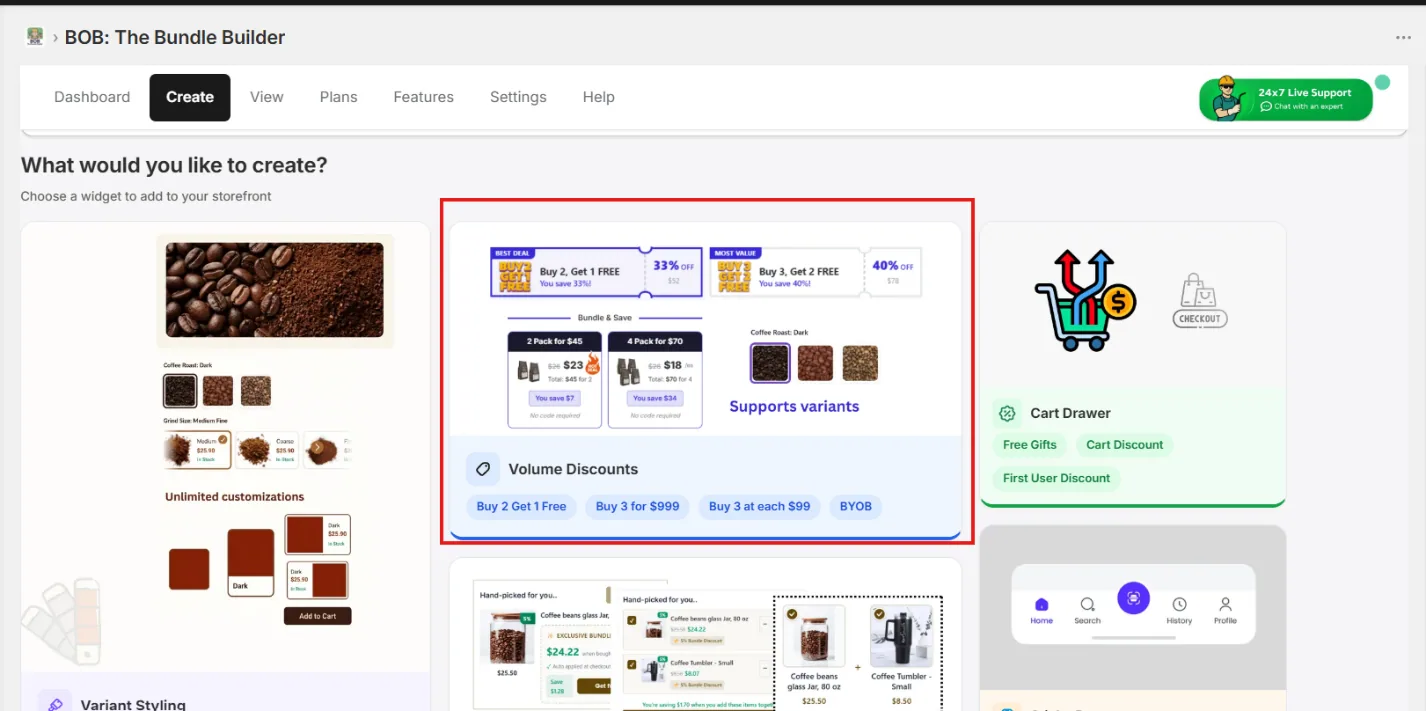Click the BOB: The Bundle Builder title

175,37
